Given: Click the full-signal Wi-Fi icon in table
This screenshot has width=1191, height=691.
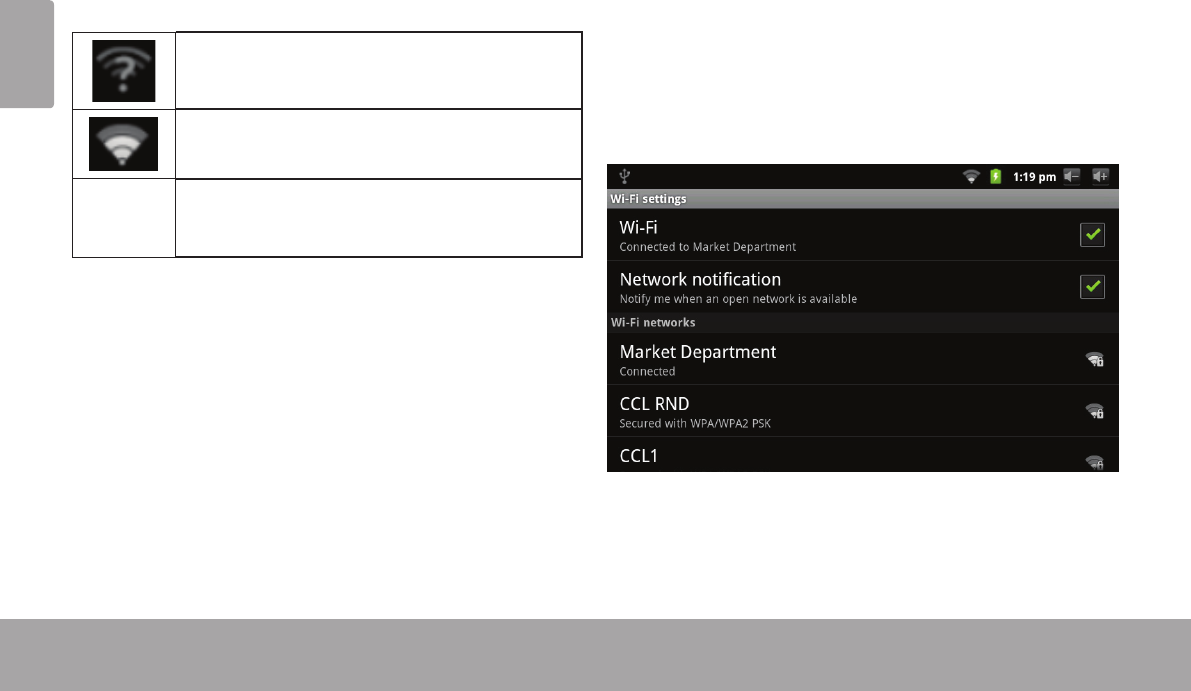Looking at the screenshot, I should (x=123, y=144).
